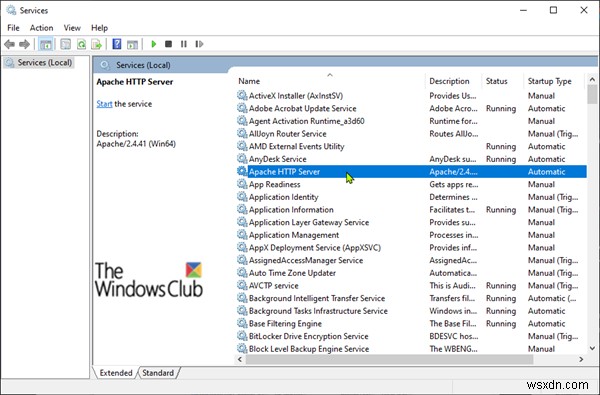Click the Restart Service toolbar icon
This screenshot has width=600, height=395.
coord(199,44)
